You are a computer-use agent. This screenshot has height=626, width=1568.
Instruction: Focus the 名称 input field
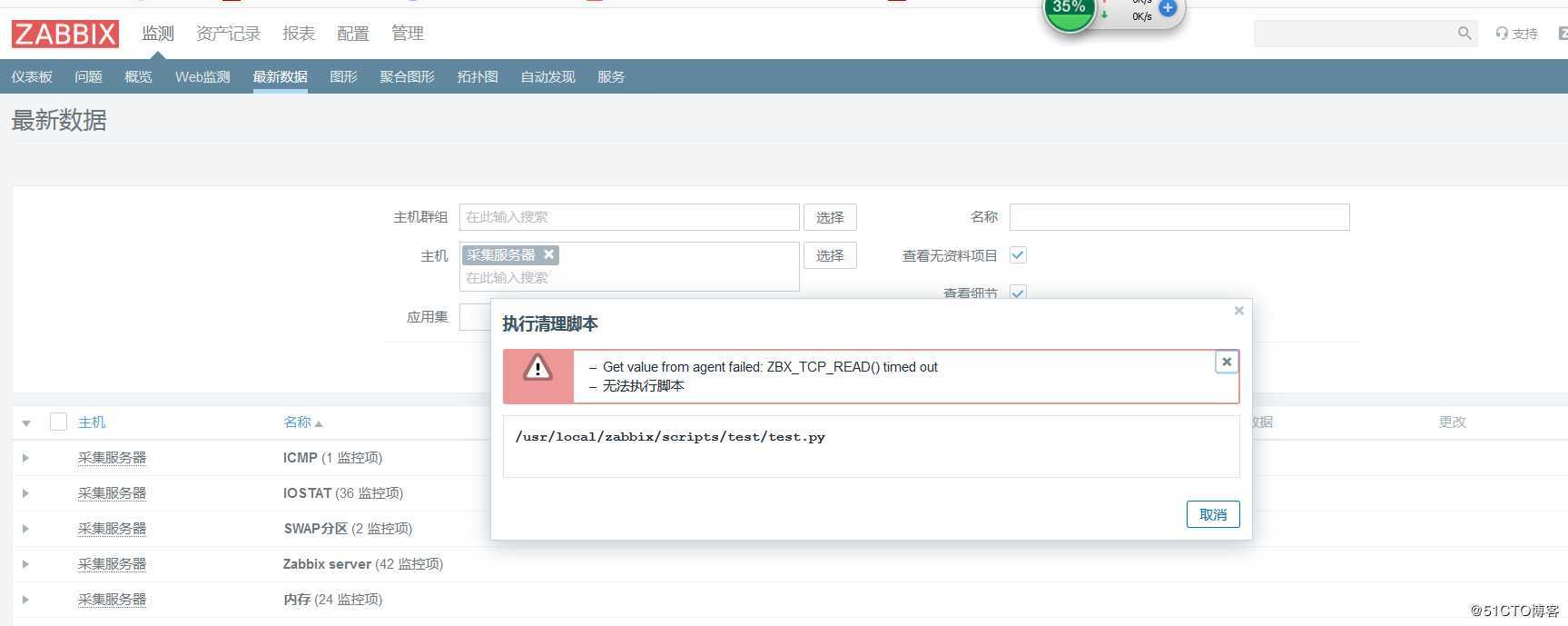1179,217
